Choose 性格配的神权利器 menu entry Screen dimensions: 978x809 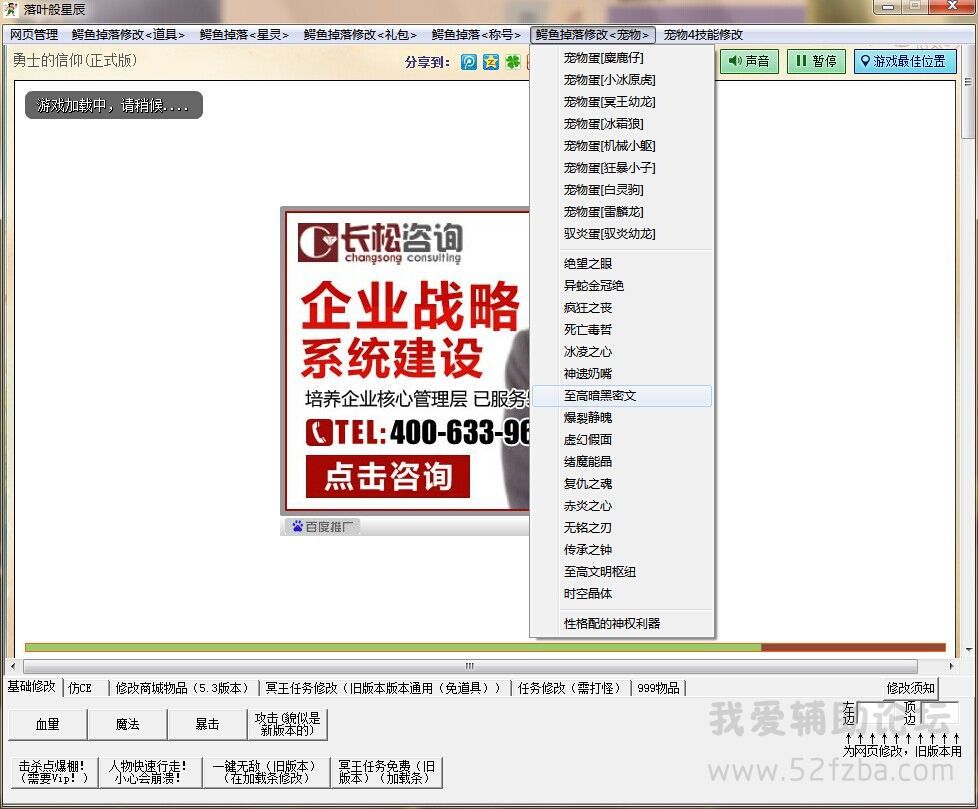pos(621,623)
